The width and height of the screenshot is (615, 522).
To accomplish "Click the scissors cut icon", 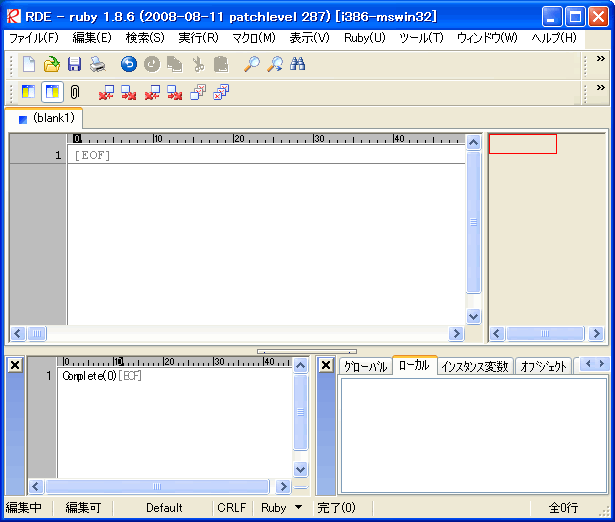I will point(198,64).
